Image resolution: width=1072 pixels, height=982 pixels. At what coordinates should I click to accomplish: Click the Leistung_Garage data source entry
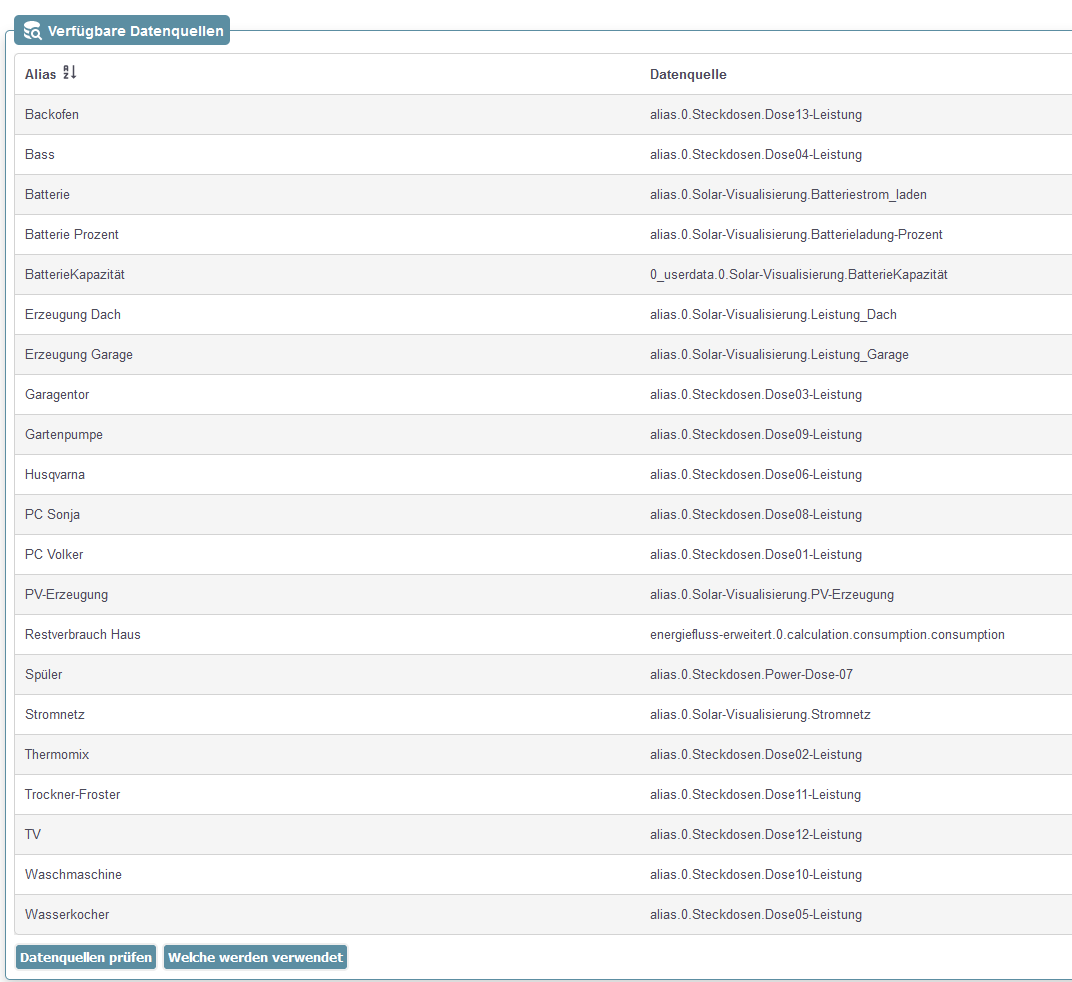(x=779, y=354)
